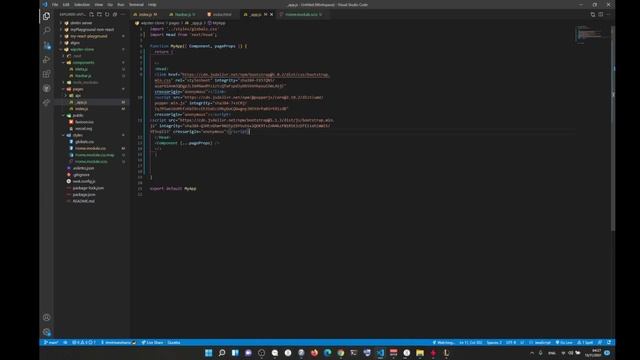This screenshot has height=360, width=640.
Task: Click Live Share in status bar
Action: point(152,342)
